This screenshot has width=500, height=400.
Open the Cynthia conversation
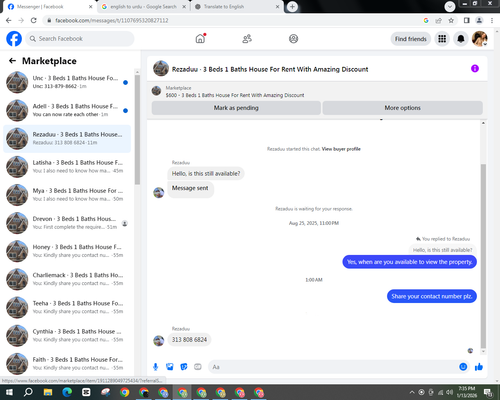[x=67, y=336]
